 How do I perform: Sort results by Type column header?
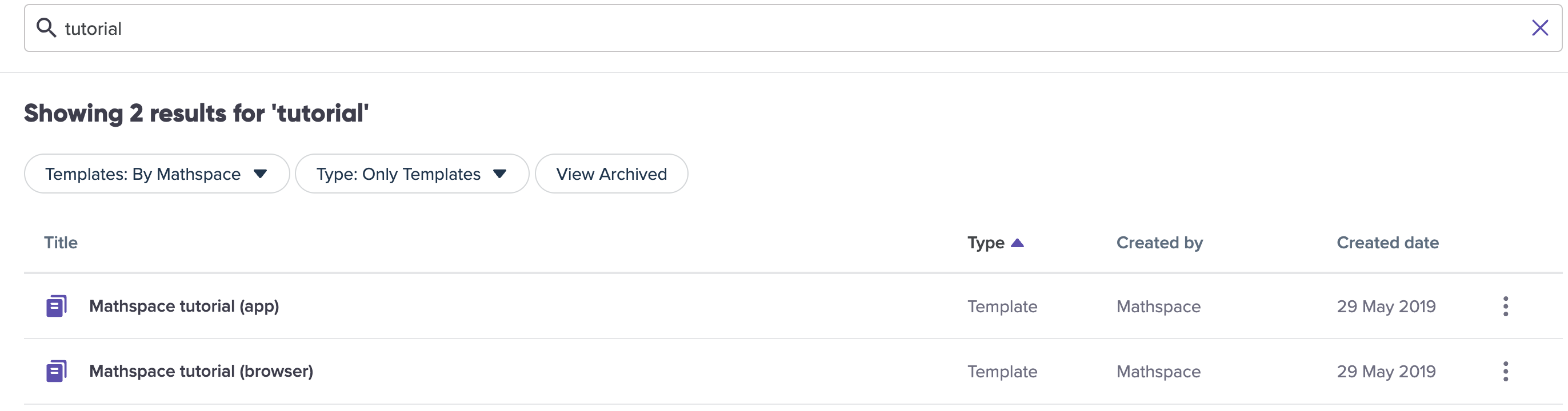point(986,243)
